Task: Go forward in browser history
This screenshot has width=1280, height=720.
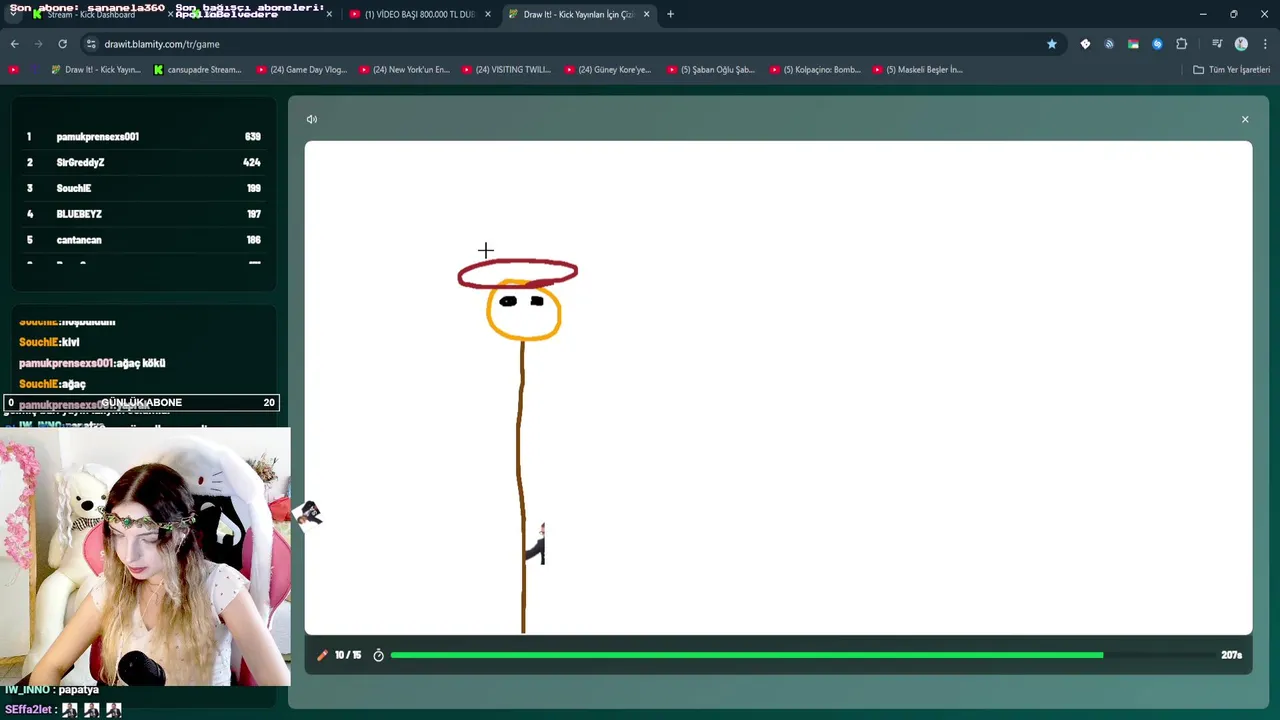Action: click(38, 44)
